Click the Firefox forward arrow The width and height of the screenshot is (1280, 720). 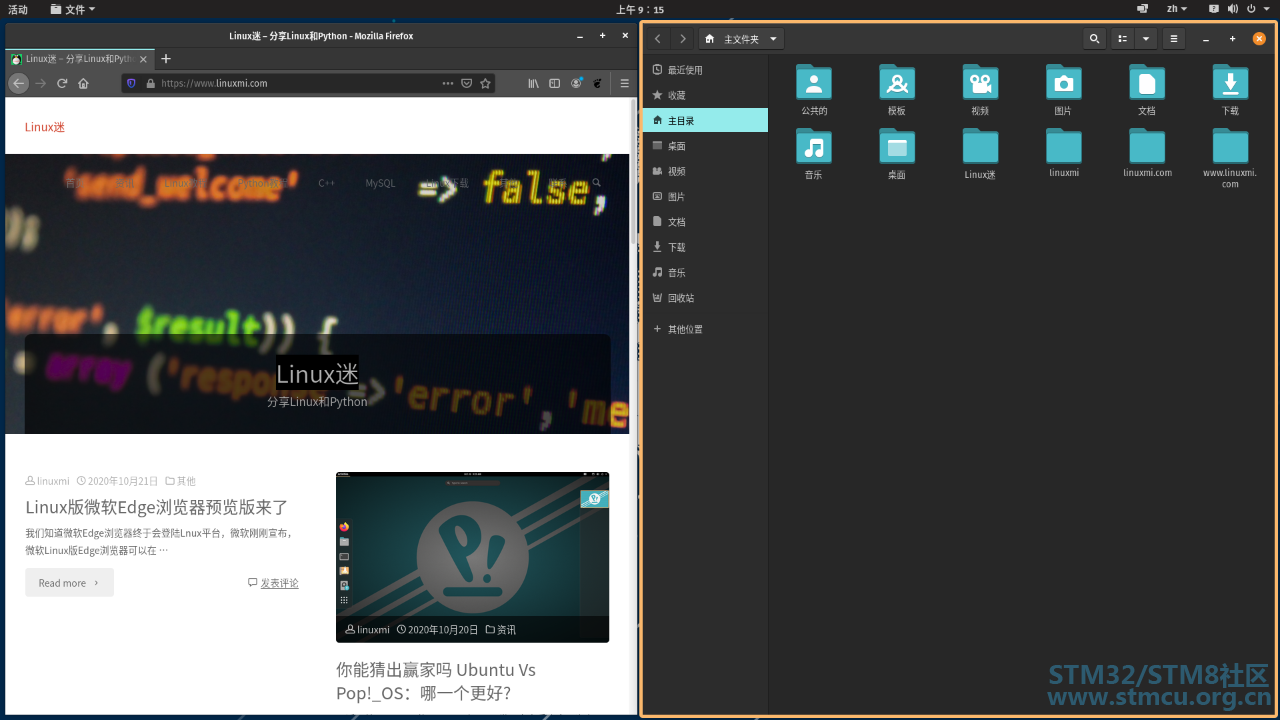point(41,83)
